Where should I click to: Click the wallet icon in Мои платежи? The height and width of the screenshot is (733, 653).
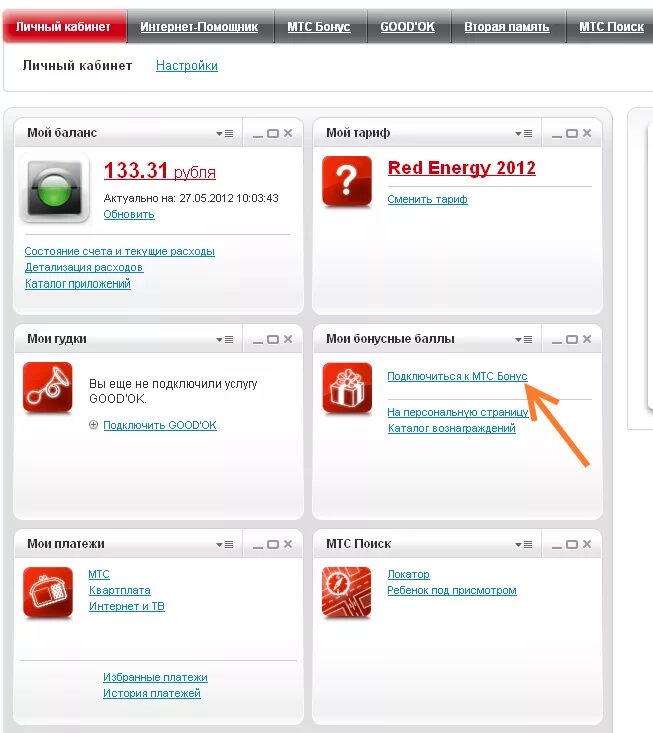(48, 592)
